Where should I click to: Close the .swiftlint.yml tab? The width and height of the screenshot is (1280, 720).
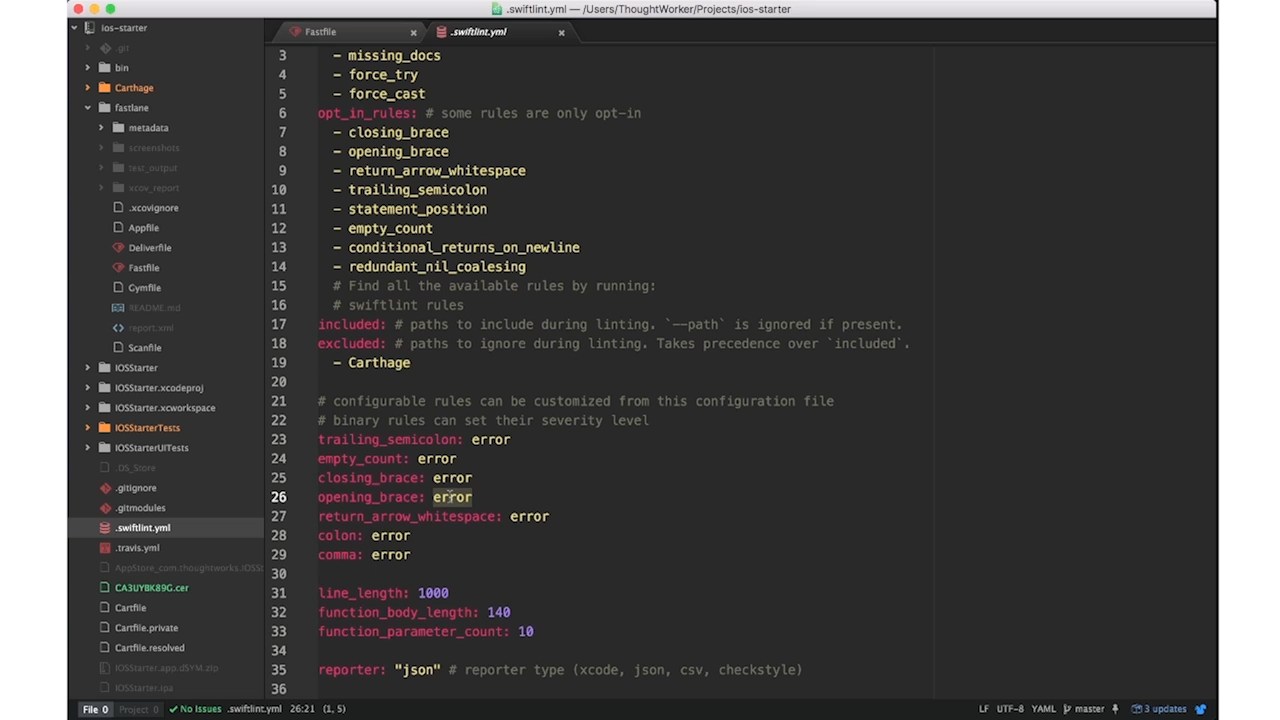tap(561, 32)
